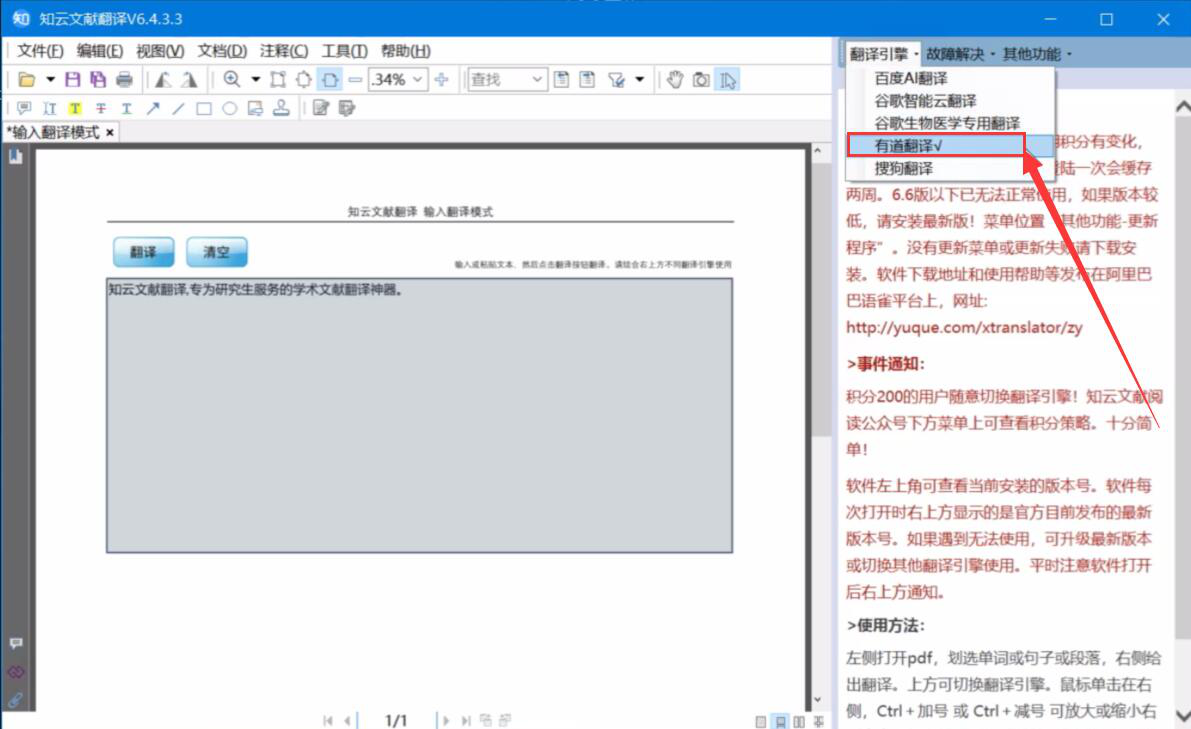Click the blue 清空 button

pos(216,252)
